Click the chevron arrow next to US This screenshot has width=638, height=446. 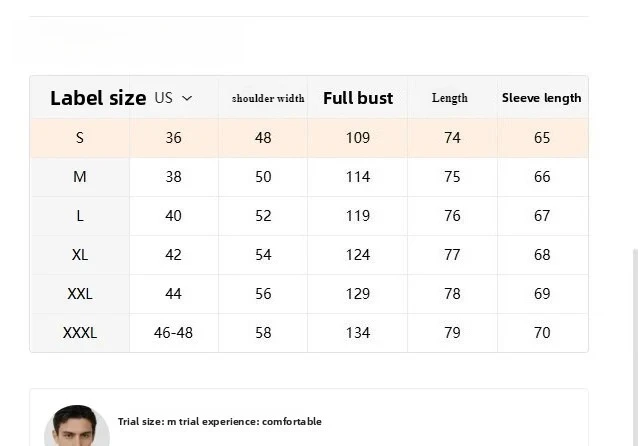pos(187,98)
